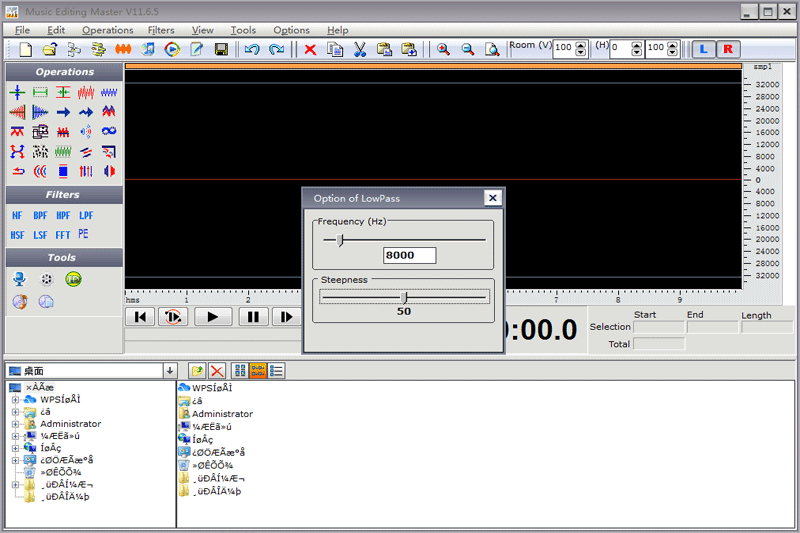Click the media player toolbar icon
This screenshot has height=533, width=800.
172,49
